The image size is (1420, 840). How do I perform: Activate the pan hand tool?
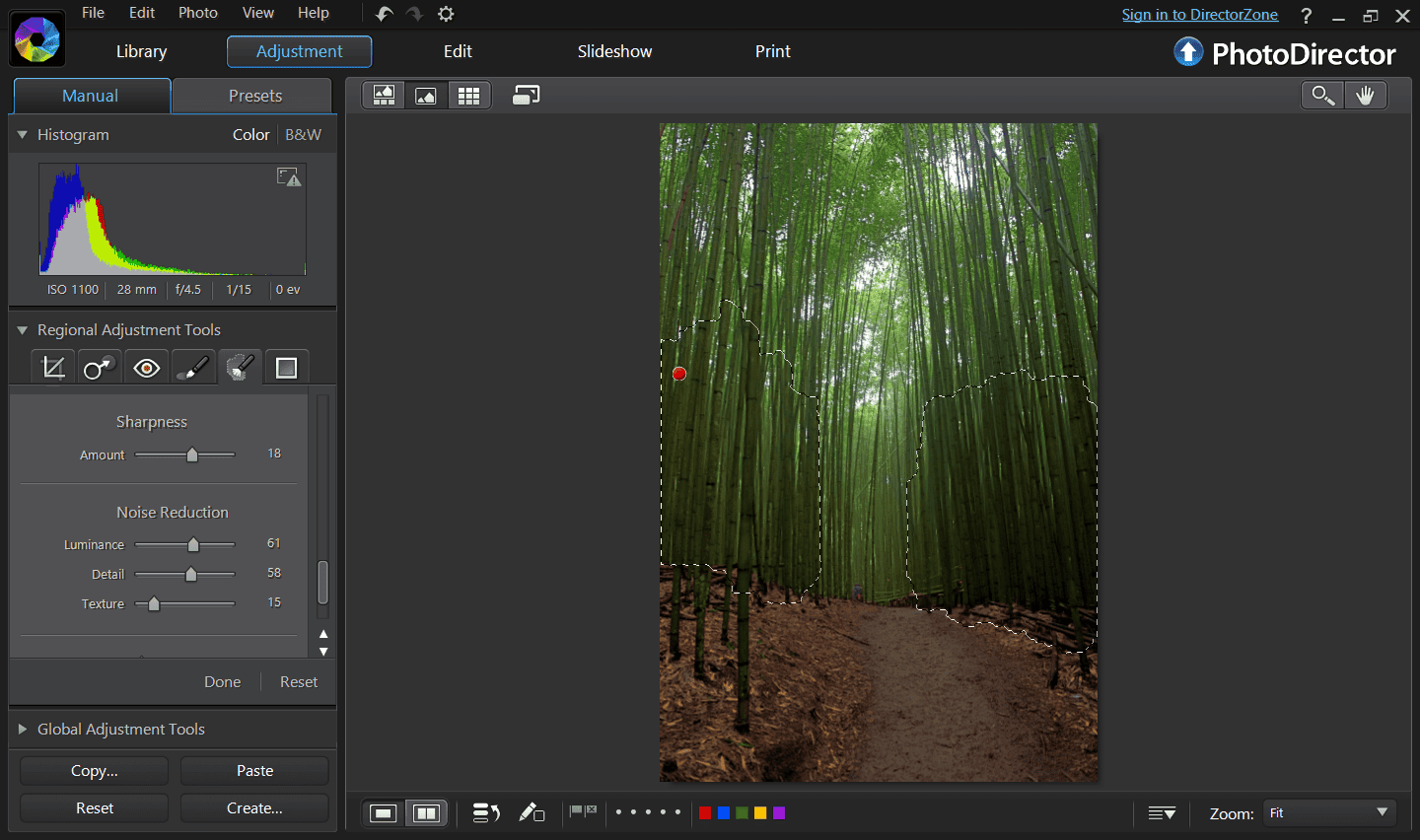pyautogui.click(x=1366, y=96)
